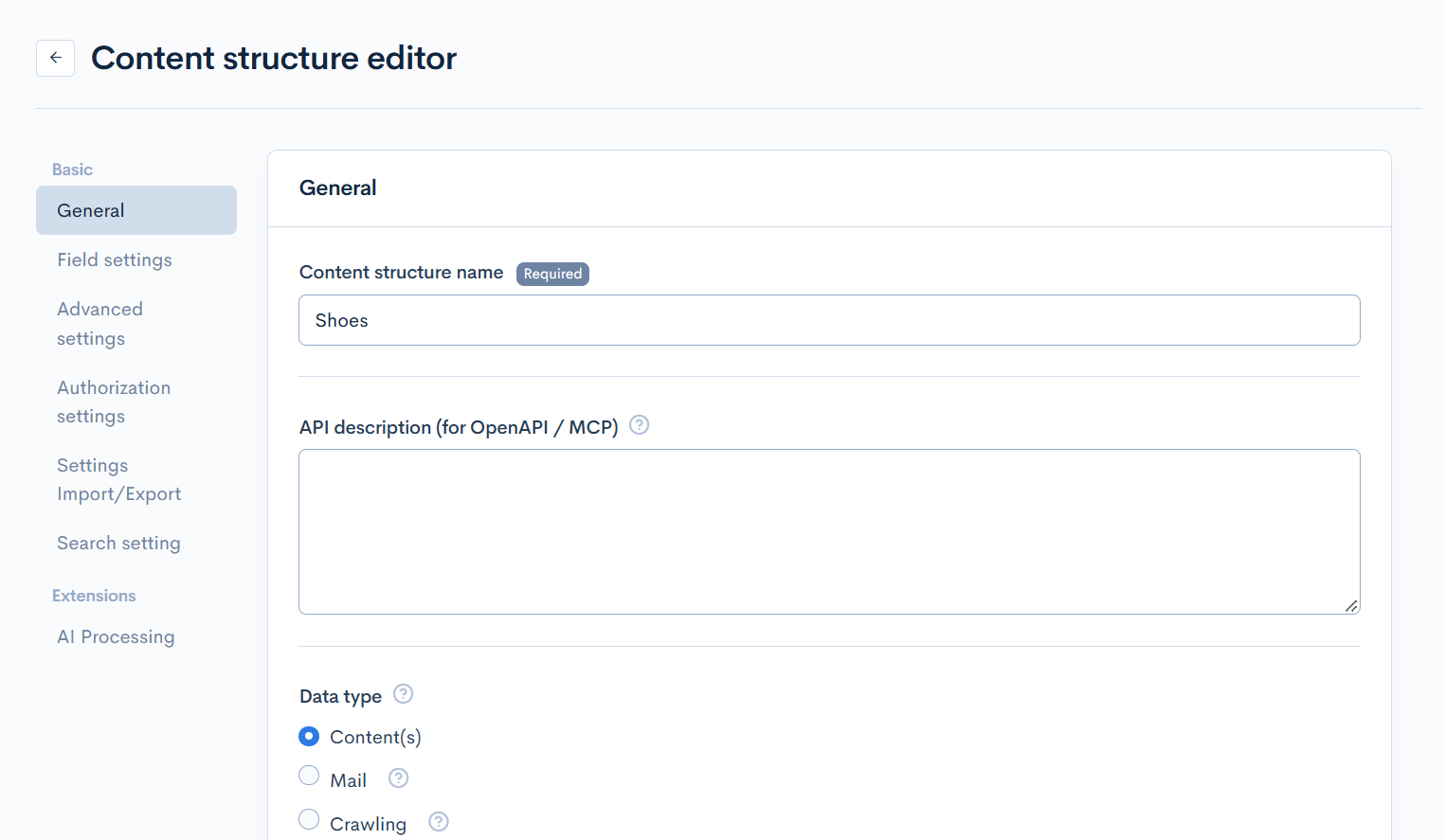Show help for Mail data type
The height and width of the screenshot is (840, 1445).
pos(399,778)
